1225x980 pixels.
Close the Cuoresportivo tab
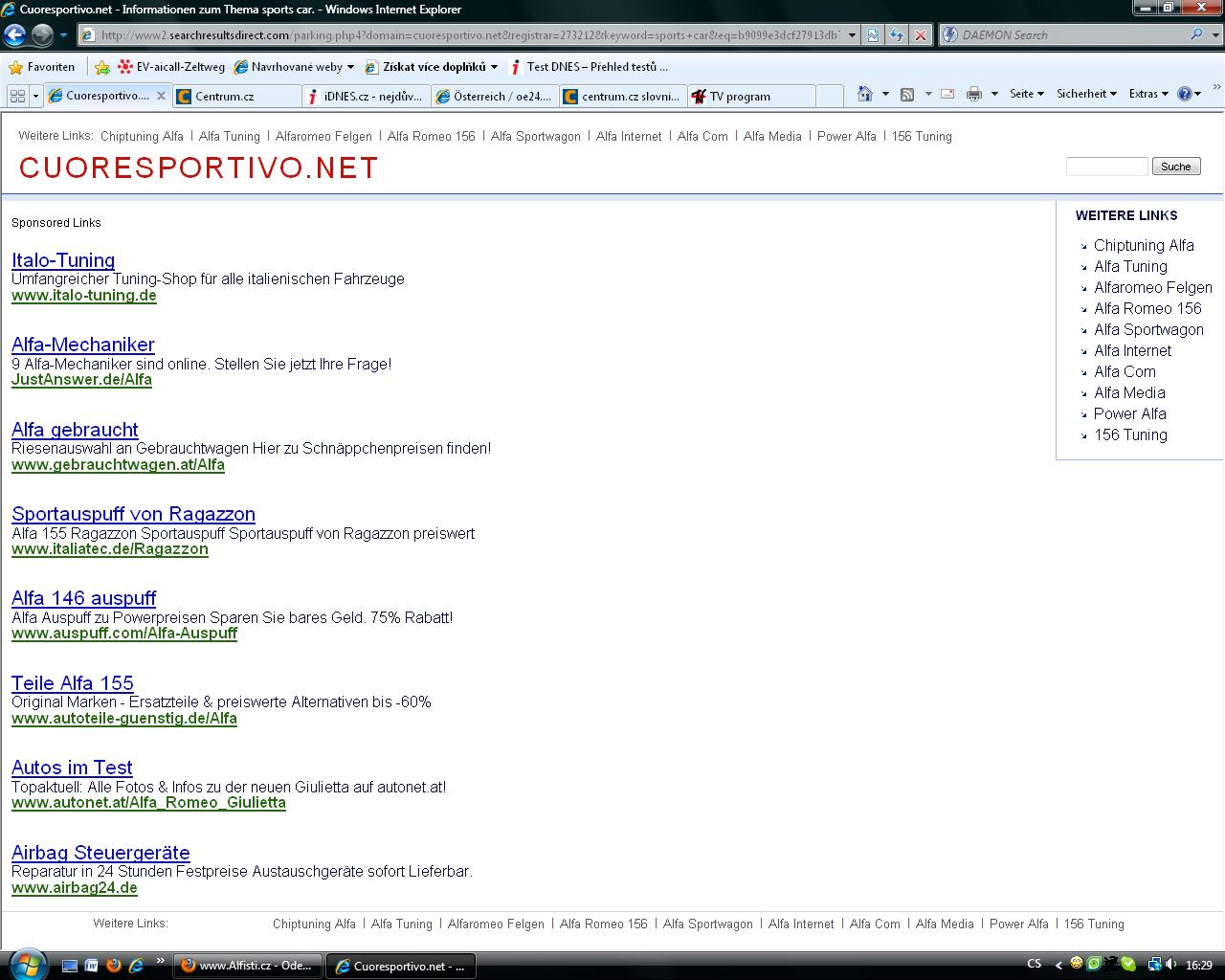coord(161,96)
